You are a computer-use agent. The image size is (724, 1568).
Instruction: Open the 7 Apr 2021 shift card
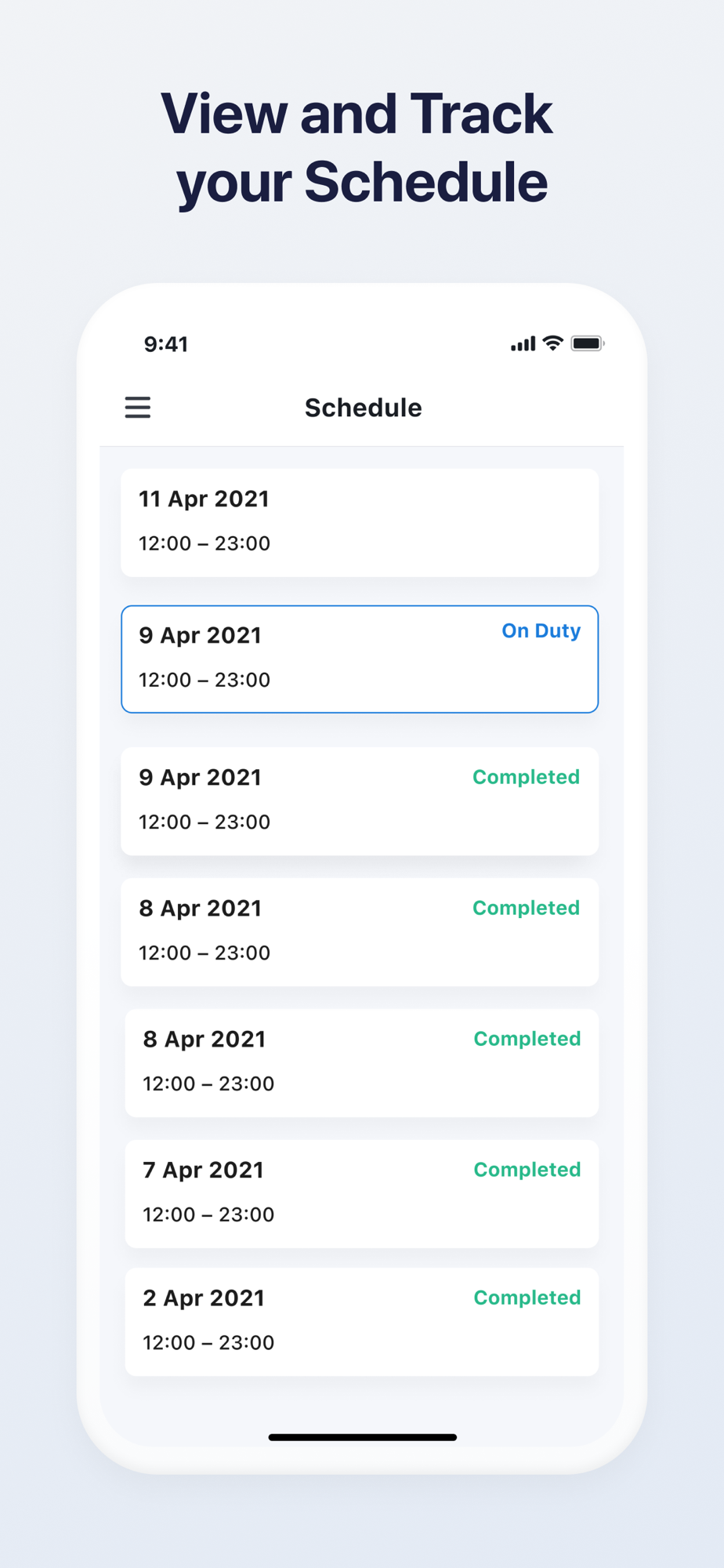click(362, 1194)
